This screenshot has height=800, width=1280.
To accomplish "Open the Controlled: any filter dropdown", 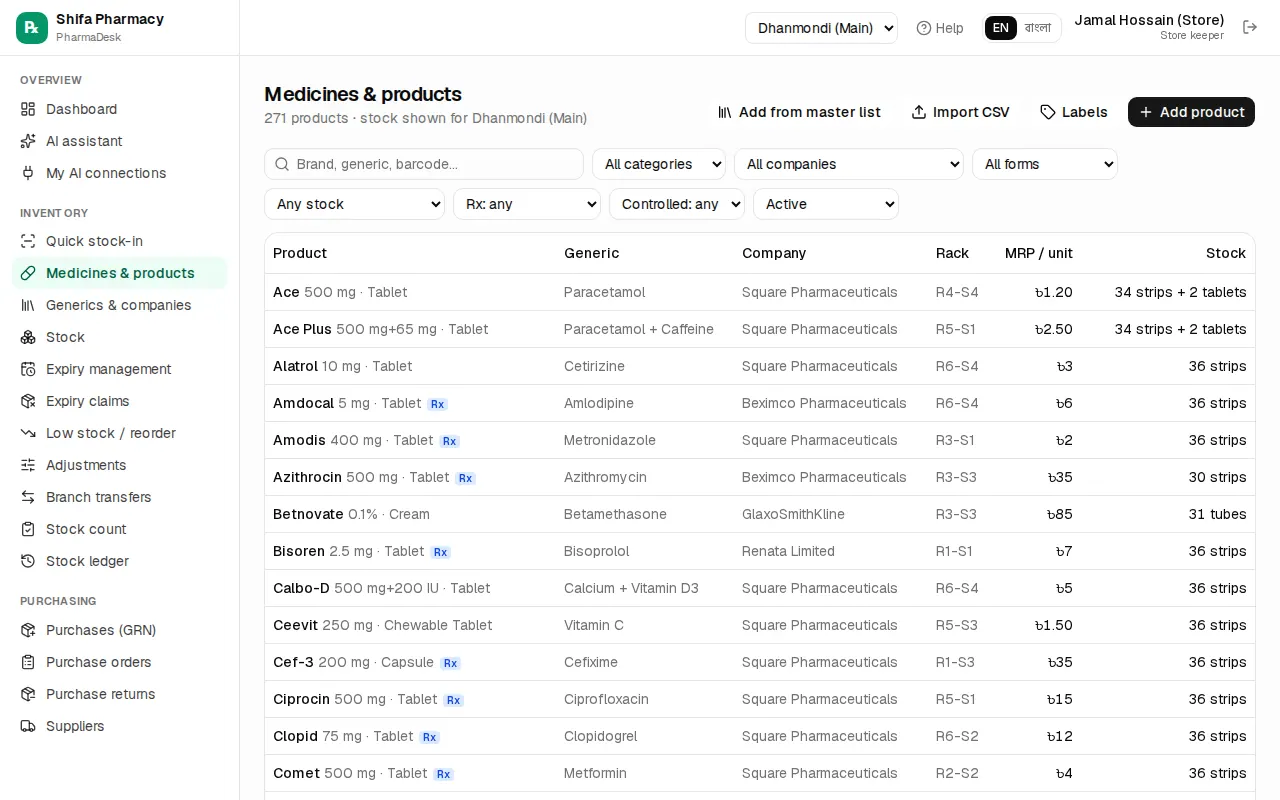I will click(x=677, y=204).
